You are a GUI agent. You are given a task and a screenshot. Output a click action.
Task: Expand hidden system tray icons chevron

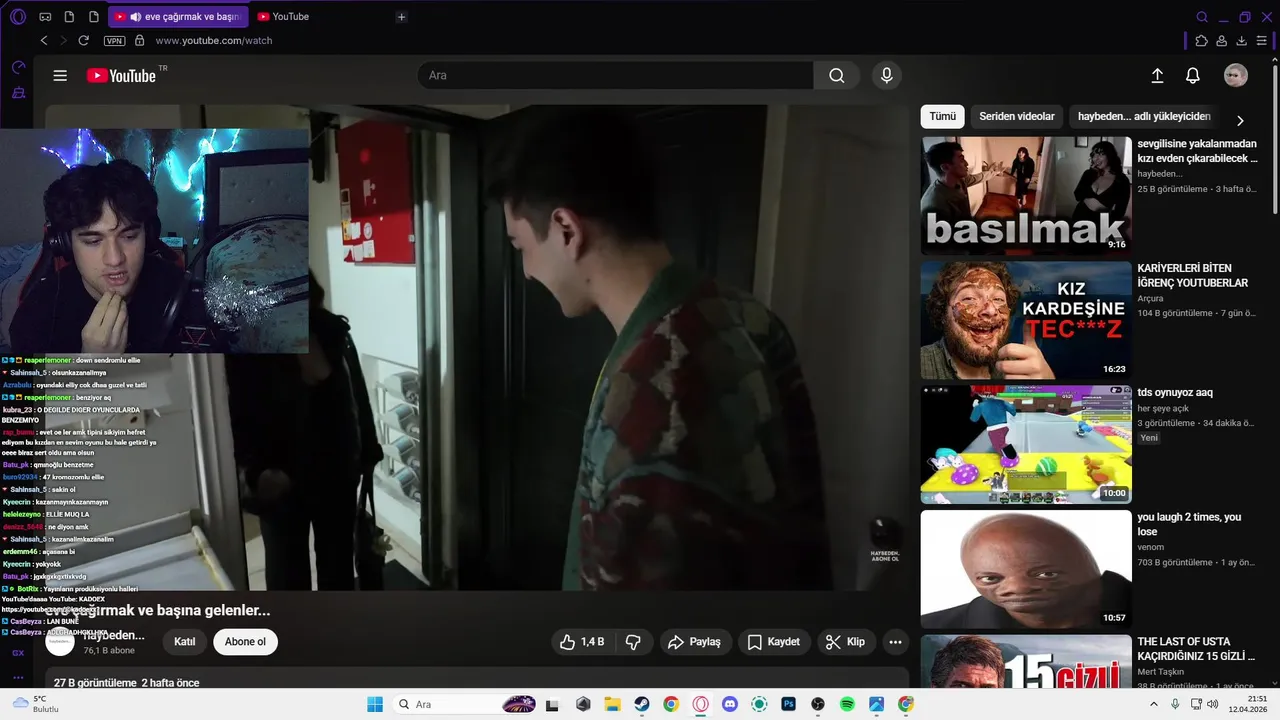[1154, 704]
